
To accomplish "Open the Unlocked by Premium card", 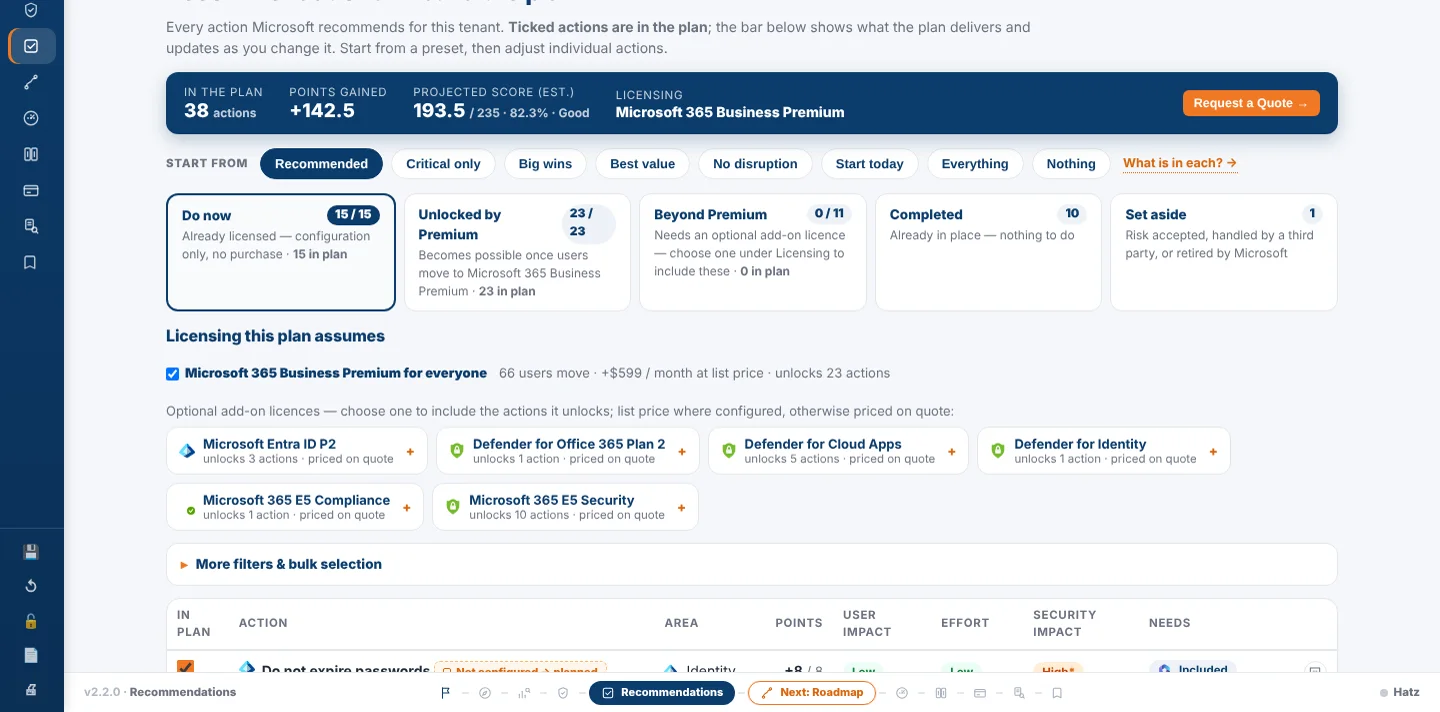I will [517, 252].
